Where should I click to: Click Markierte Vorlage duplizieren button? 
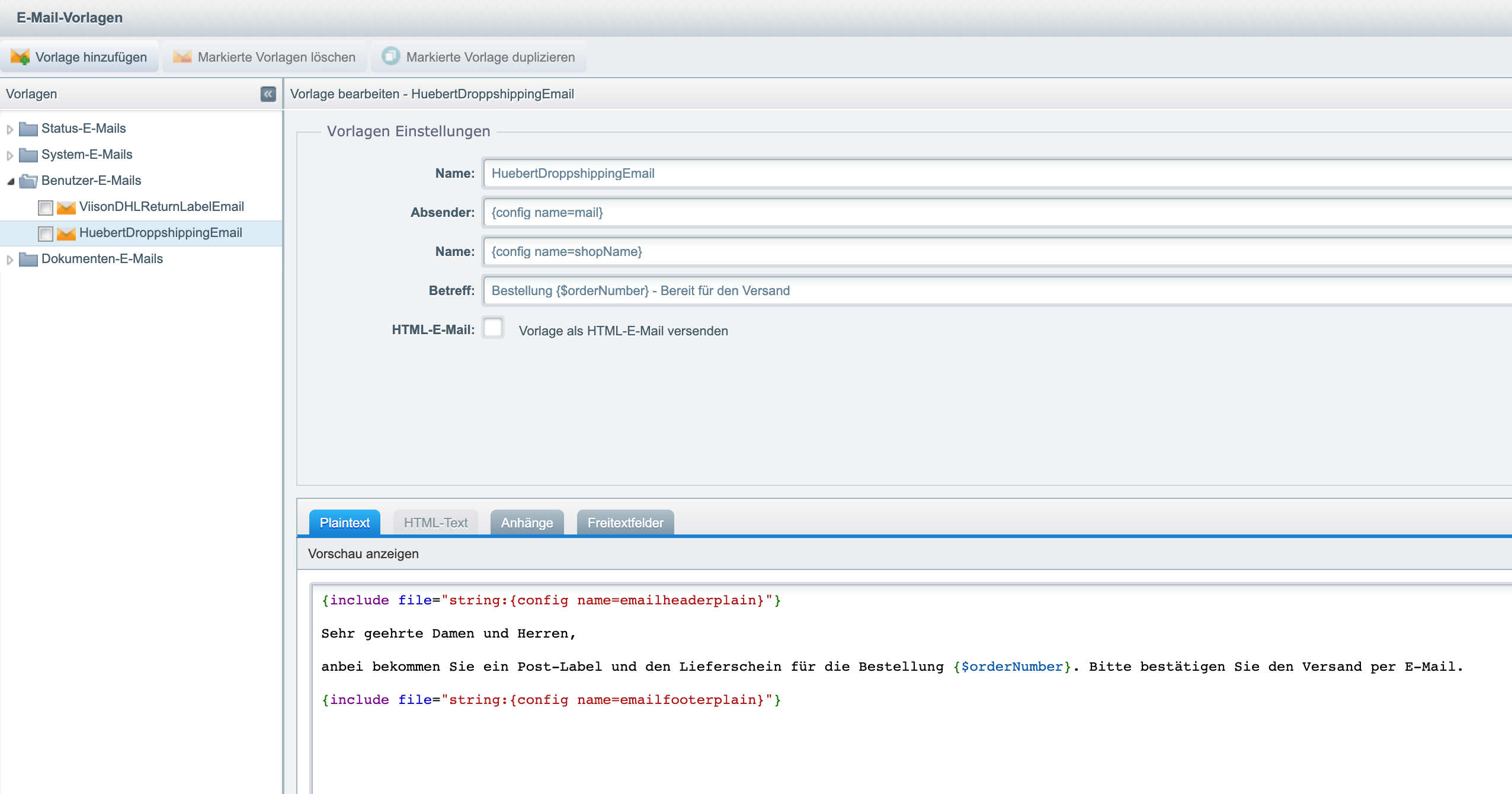[x=479, y=57]
